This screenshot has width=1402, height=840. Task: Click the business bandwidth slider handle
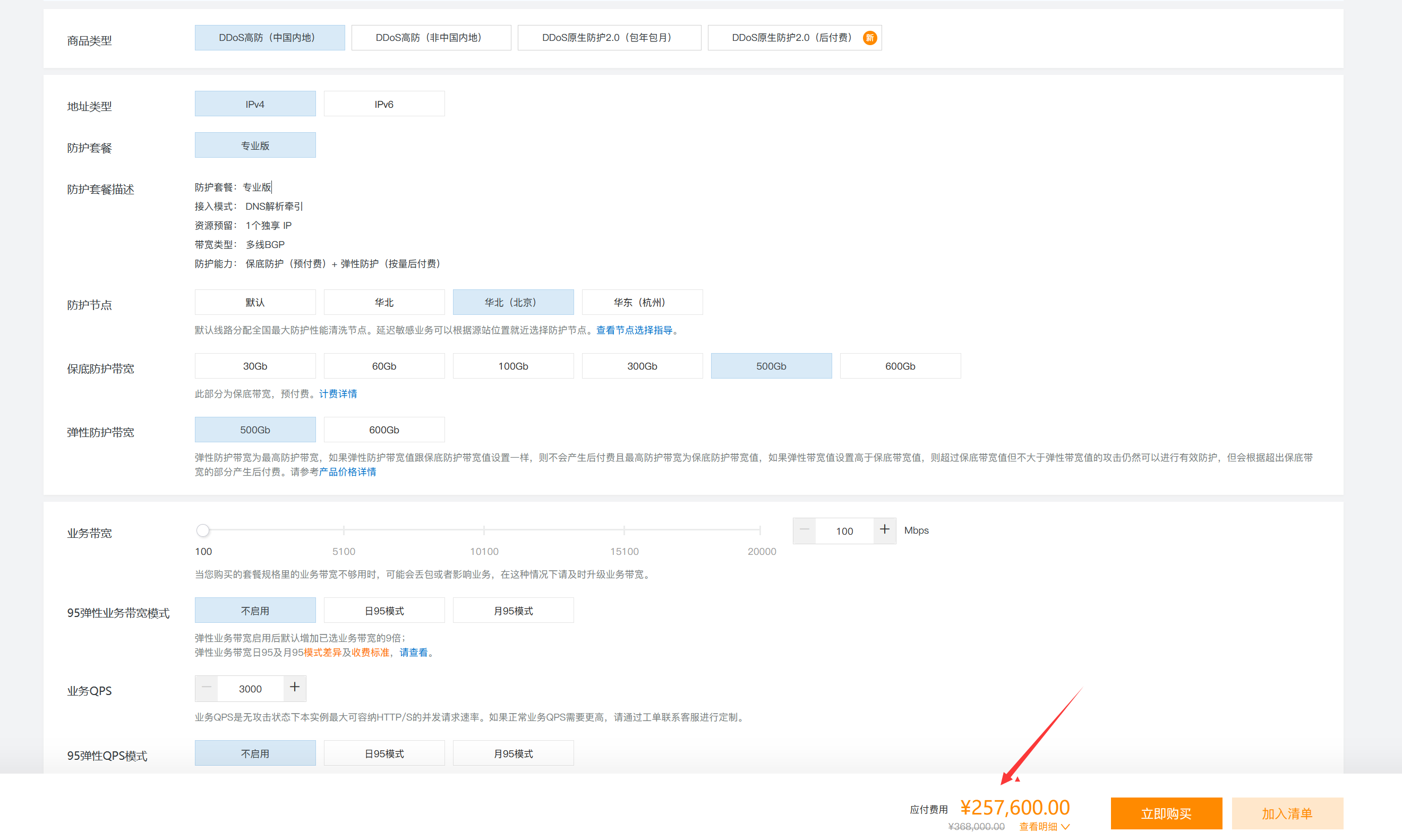pyautogui.click(x=203, y=530)
